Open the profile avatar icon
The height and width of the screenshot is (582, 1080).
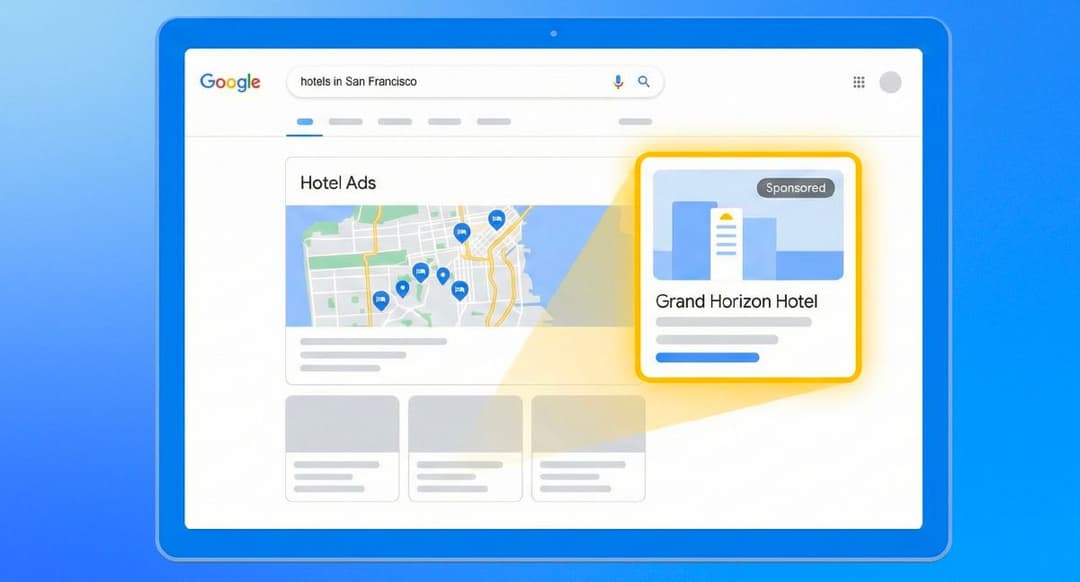click(889, 82)
